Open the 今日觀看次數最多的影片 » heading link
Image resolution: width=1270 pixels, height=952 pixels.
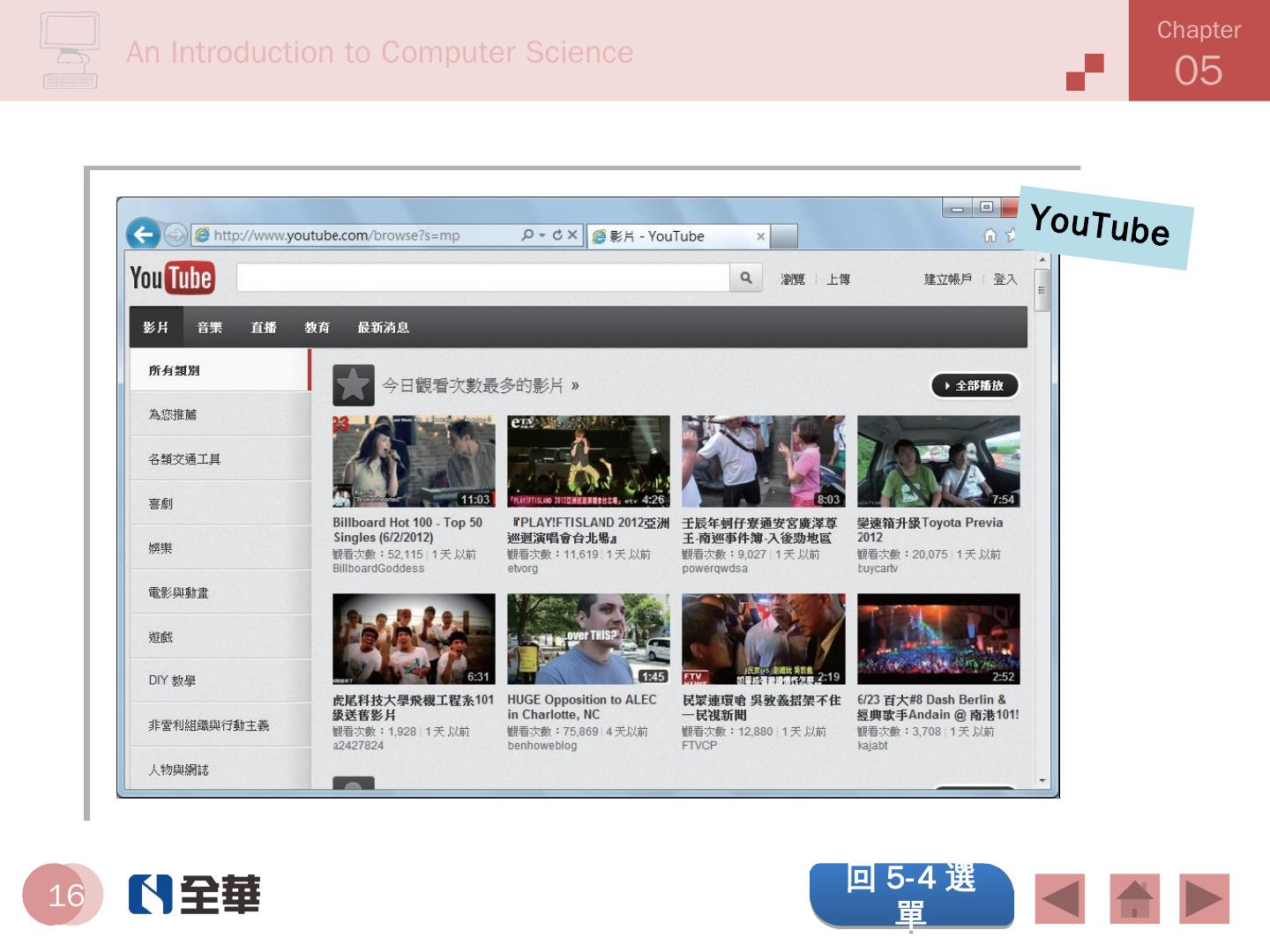(x=481, y=385)
